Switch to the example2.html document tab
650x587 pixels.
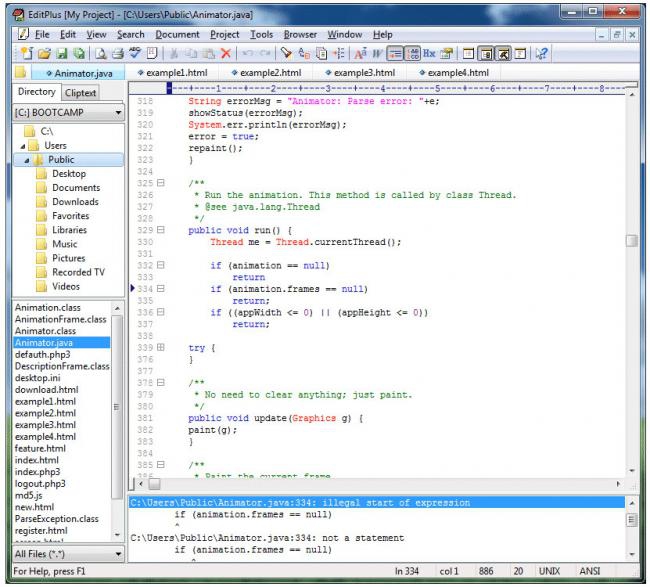(266, 73)
